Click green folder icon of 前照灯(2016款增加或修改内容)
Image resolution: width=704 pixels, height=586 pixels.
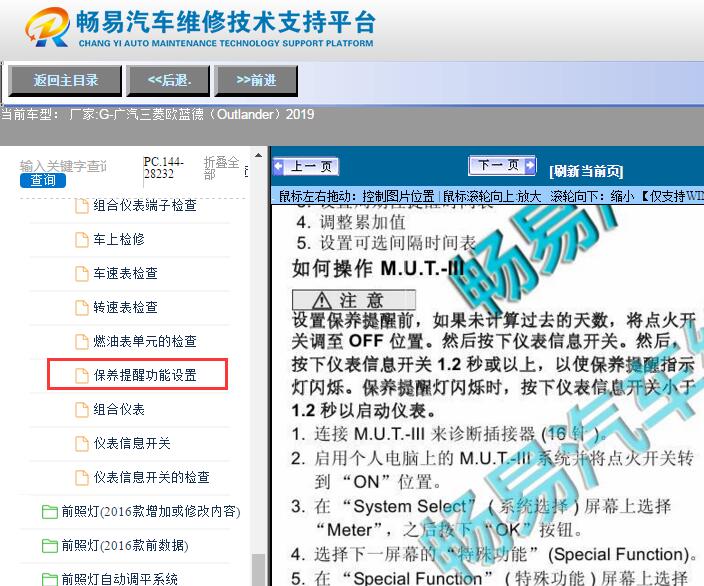[x=50, y=511]
